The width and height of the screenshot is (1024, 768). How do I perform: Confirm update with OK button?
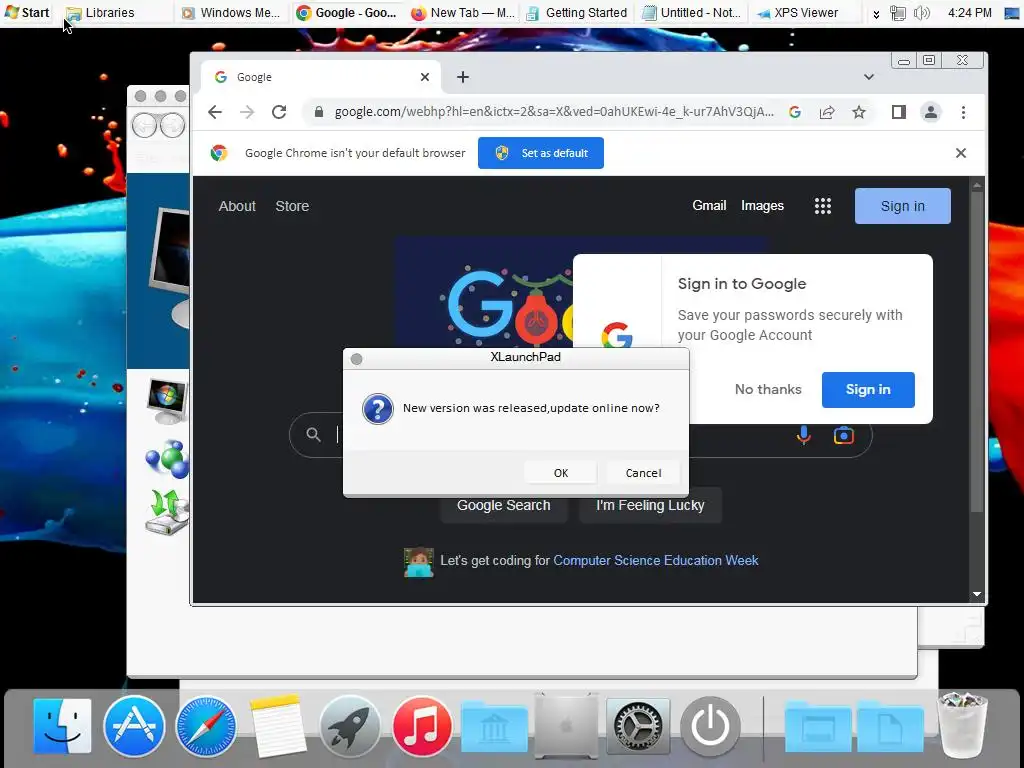coord(561,473)
